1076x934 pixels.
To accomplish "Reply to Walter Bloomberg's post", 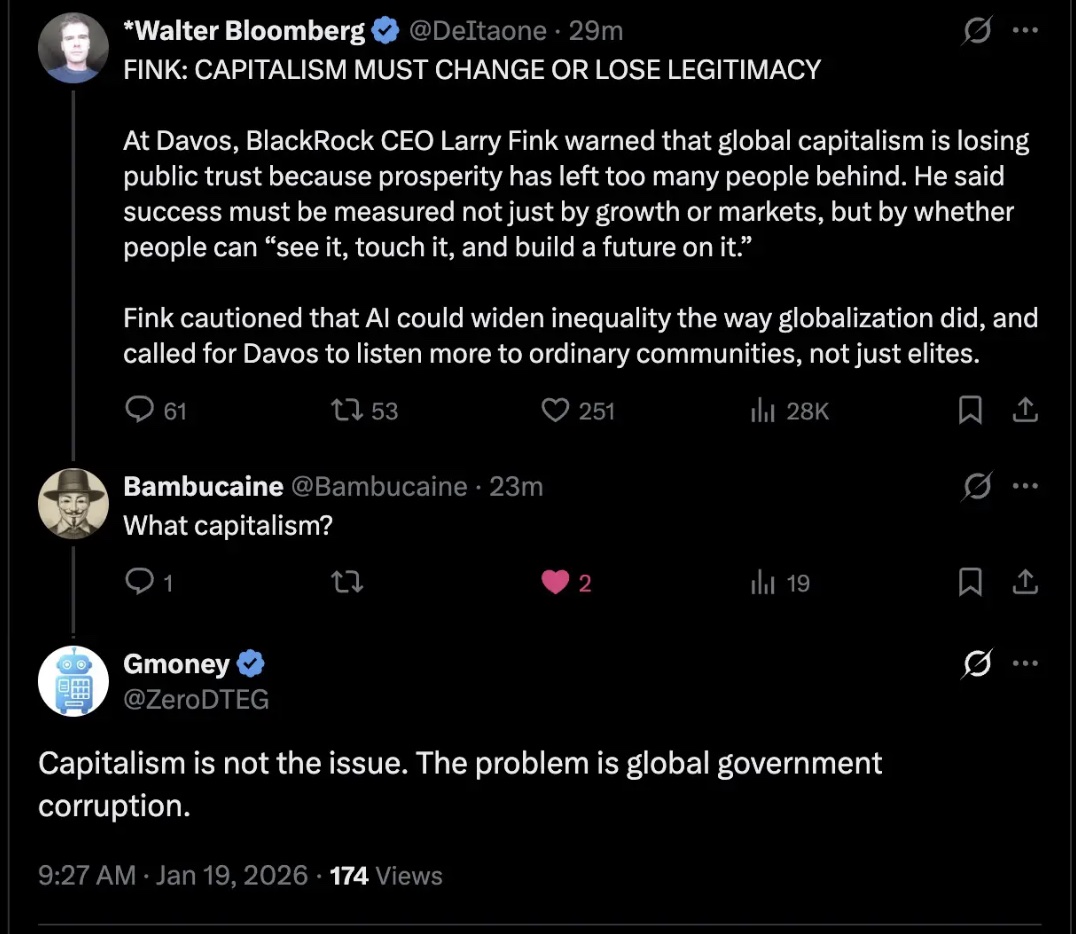I will [x=139, y=411].
